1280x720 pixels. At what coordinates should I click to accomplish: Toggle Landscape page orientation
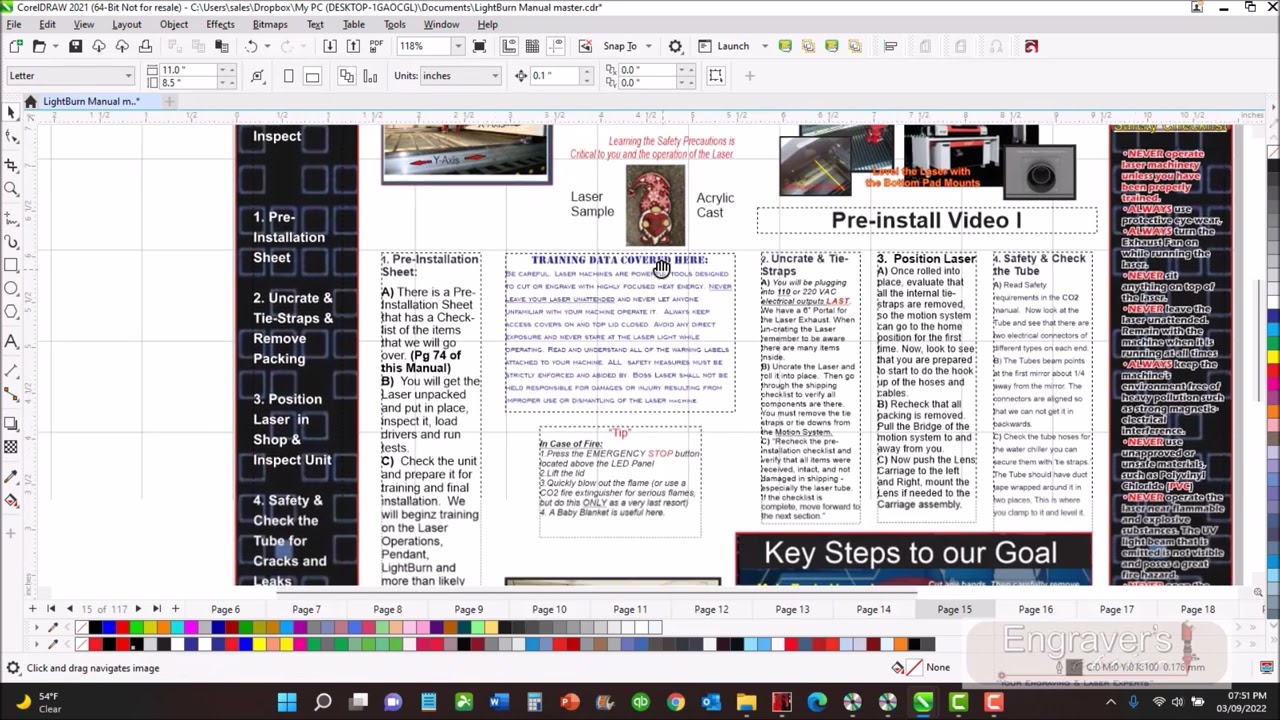(312, 76)
